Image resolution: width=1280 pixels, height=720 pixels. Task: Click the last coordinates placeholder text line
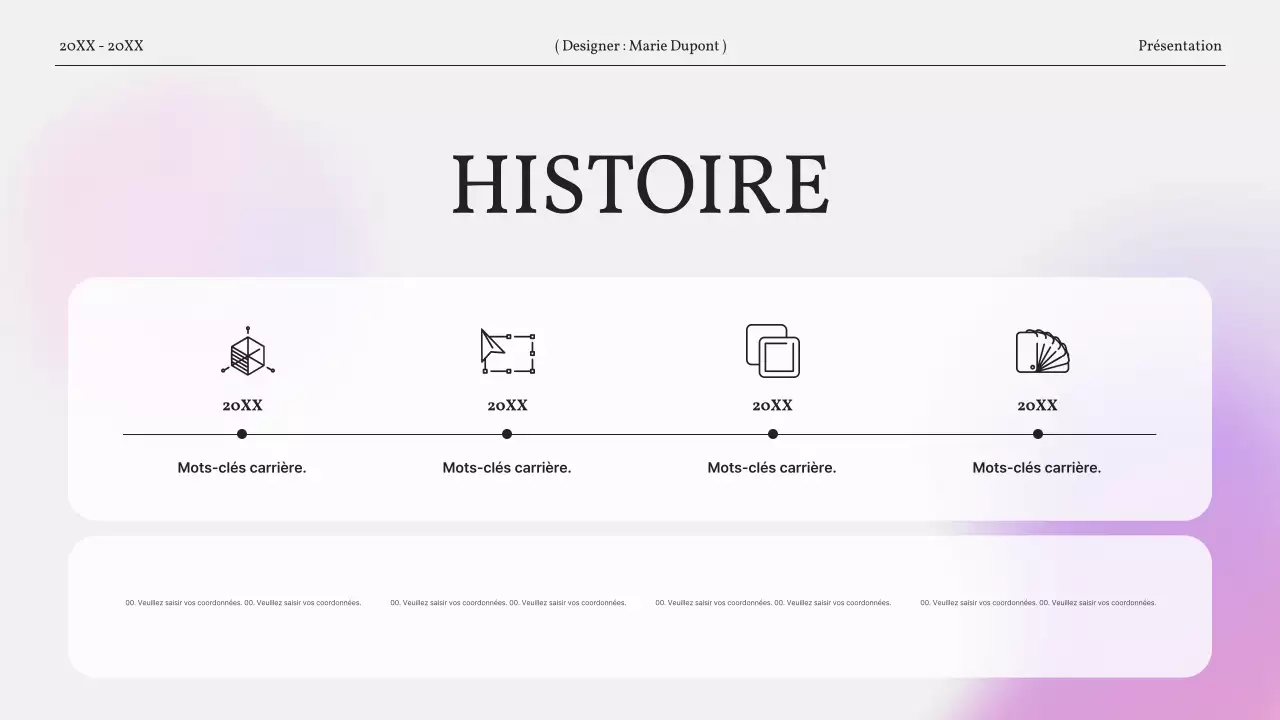pos(1037,602)
